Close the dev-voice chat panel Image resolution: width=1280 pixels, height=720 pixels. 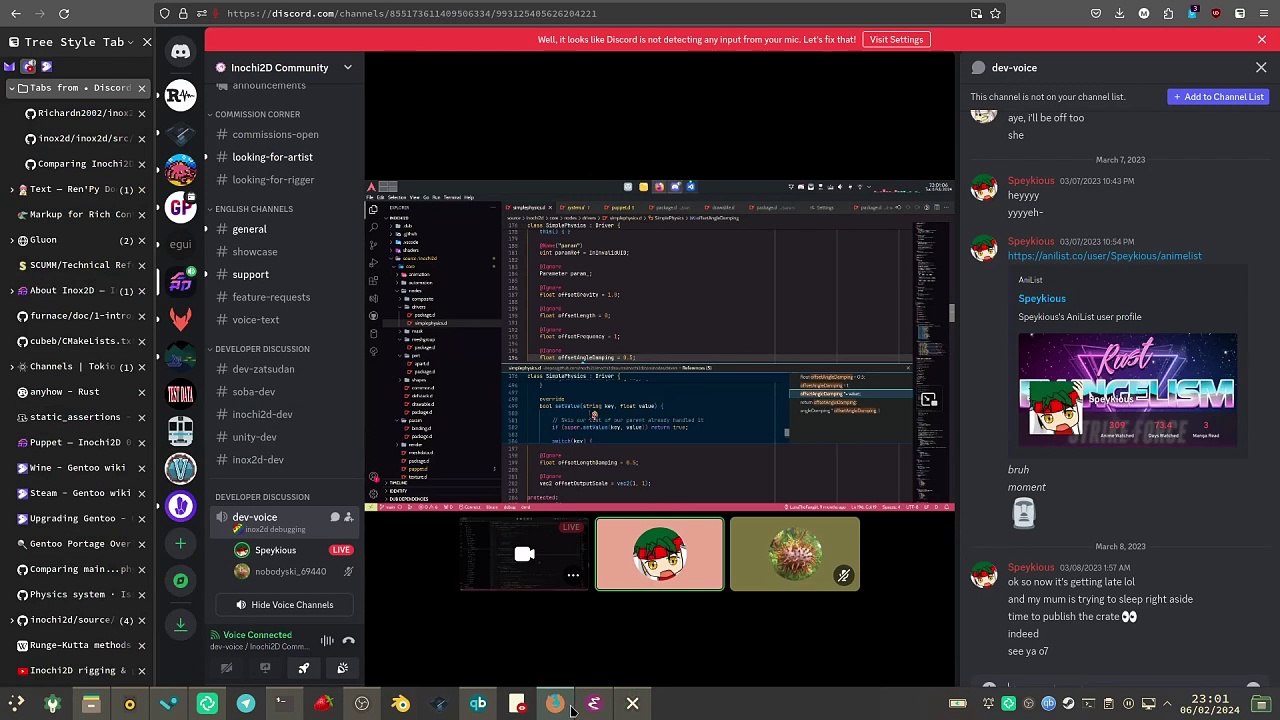[1261, 68]
